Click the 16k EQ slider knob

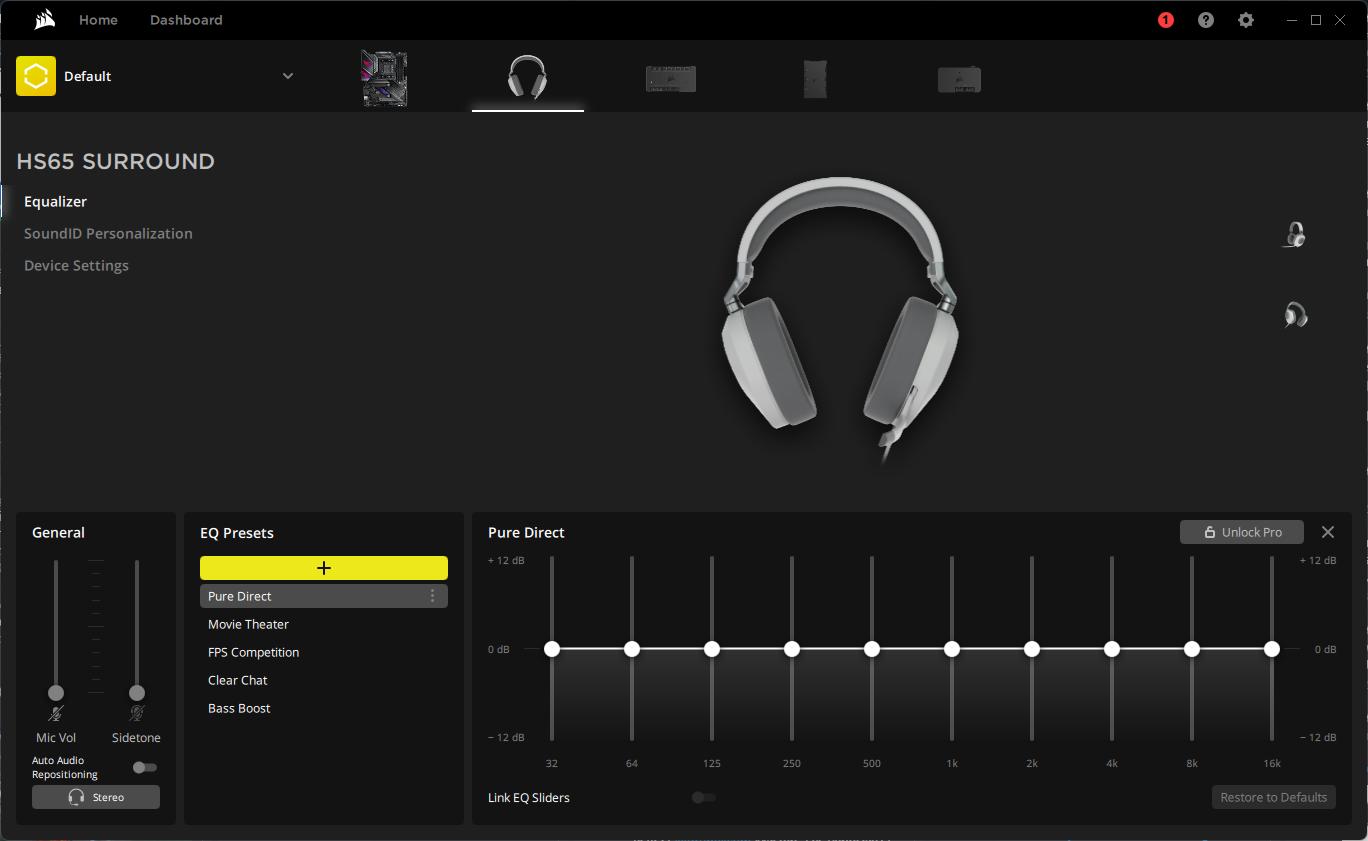coord(1272,649)
